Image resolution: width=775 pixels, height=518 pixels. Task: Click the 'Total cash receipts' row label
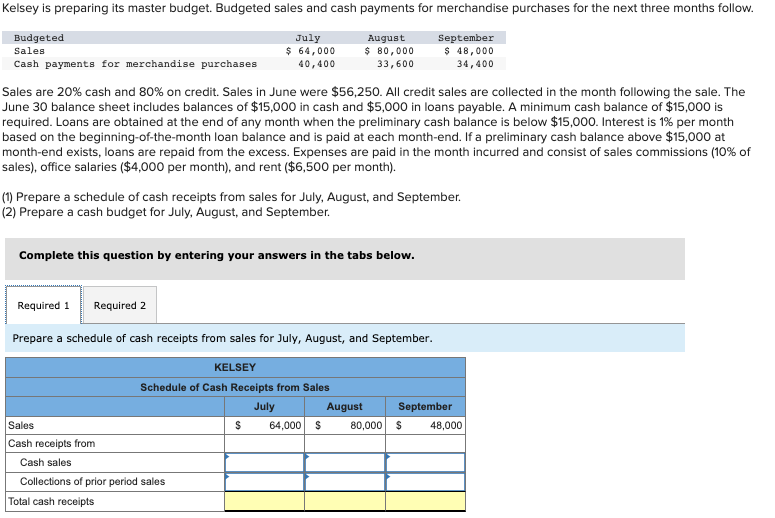[x=51, y=501]
